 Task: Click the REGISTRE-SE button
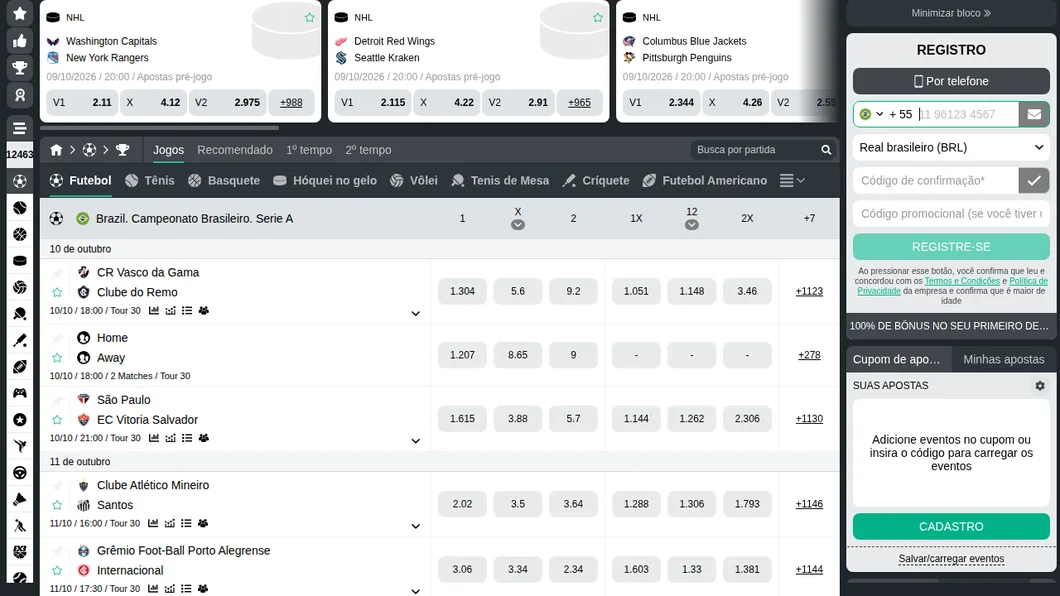click(951, 247)
